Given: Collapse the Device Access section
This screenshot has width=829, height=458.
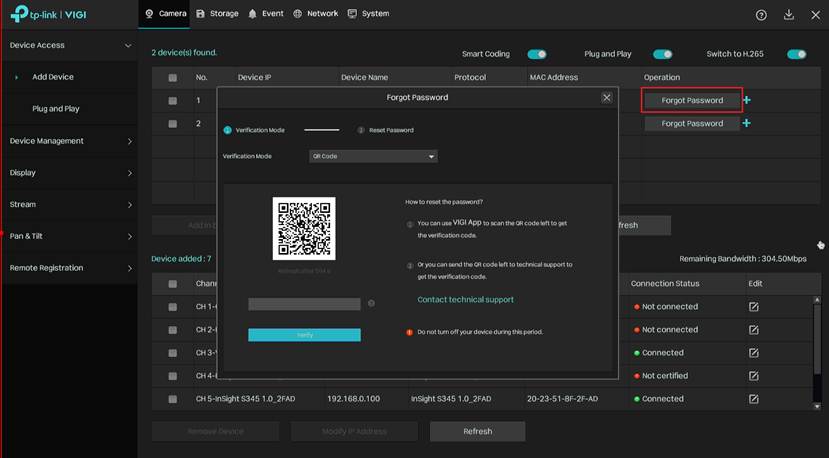Looking at the screenshot, I should coord(69,45).
